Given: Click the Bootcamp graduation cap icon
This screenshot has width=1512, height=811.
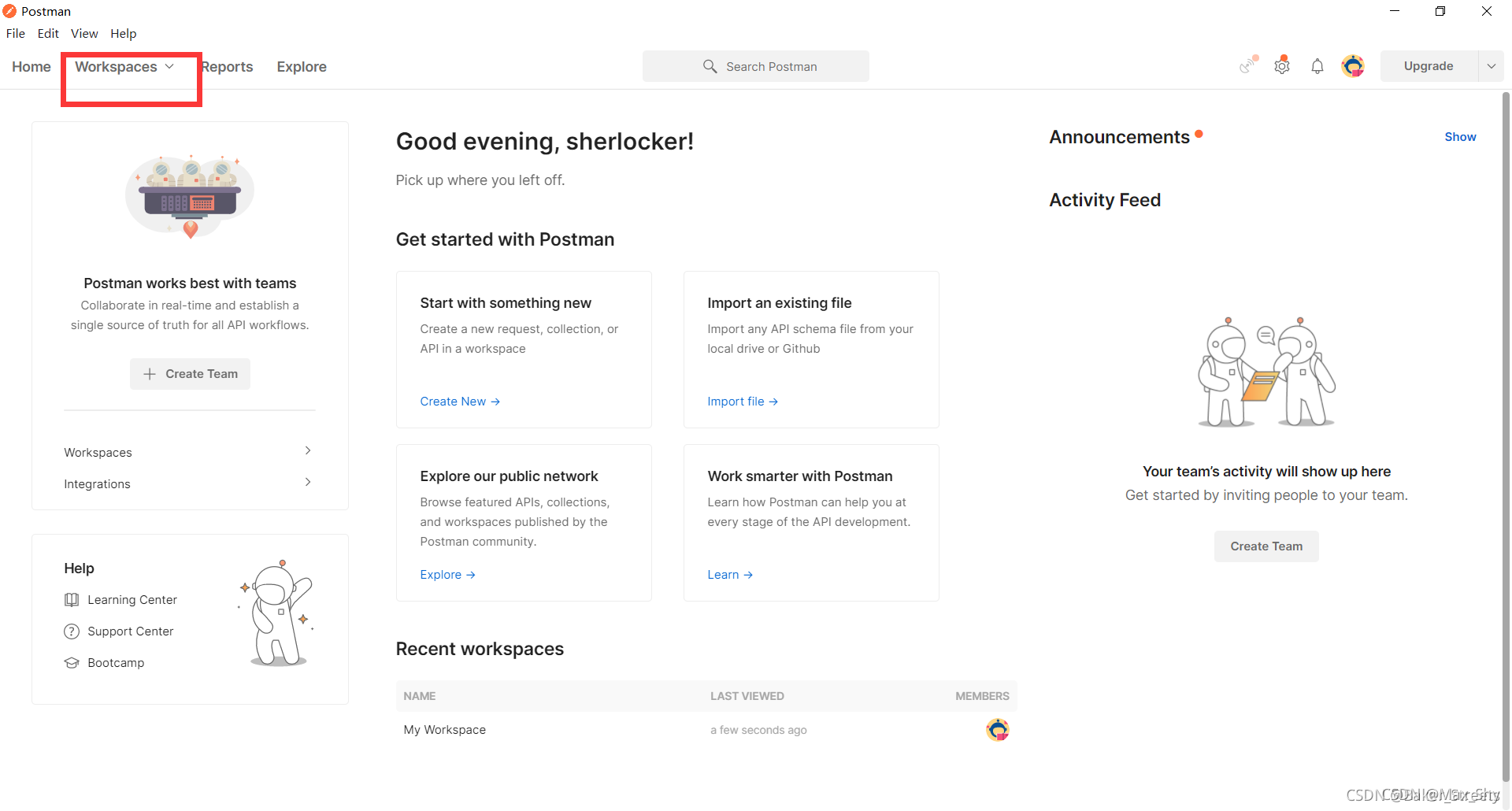Looking at the screenshot, I should pyautogui.click(x=72, y=663).
